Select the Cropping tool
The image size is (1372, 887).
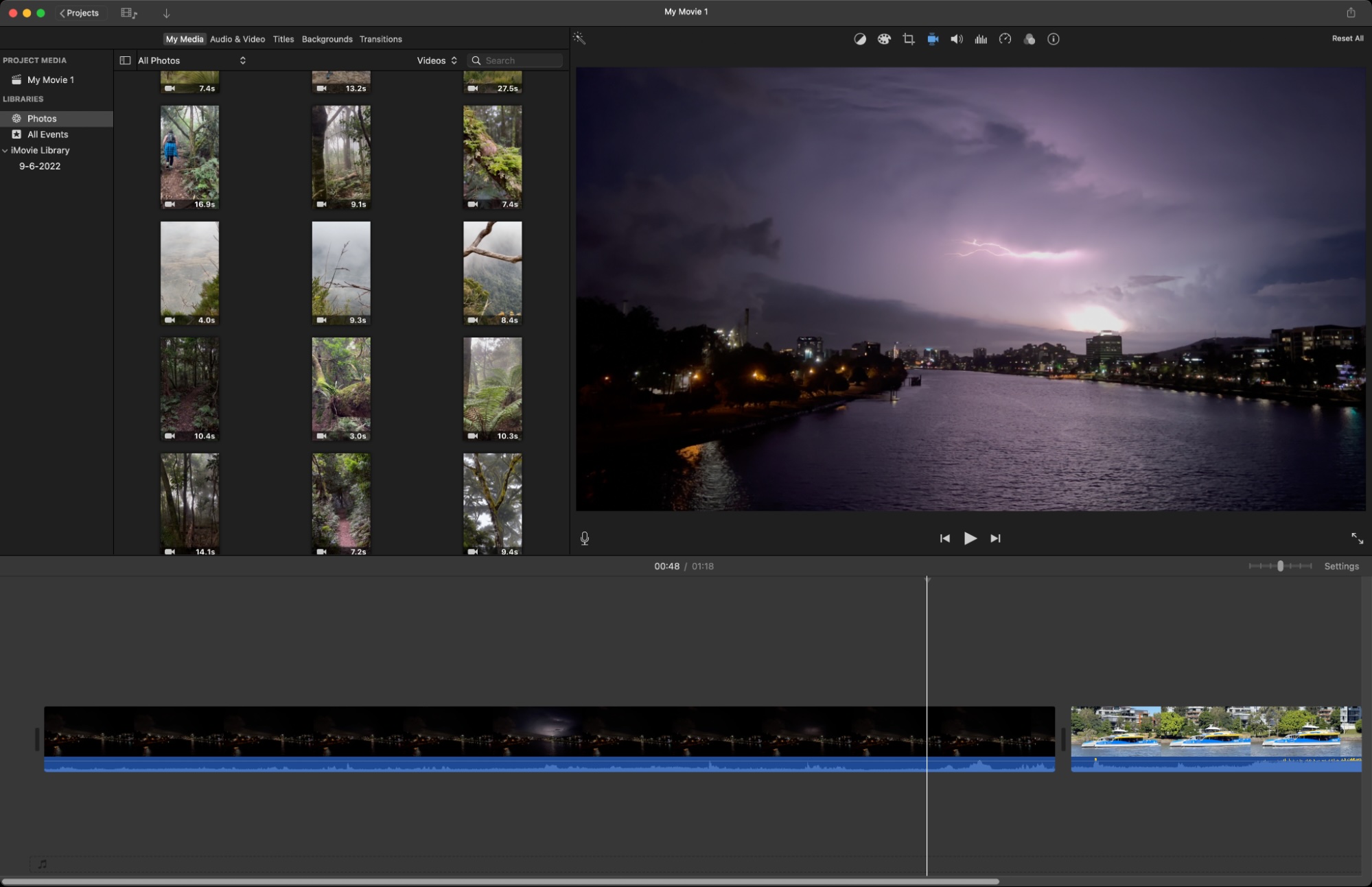909,39
